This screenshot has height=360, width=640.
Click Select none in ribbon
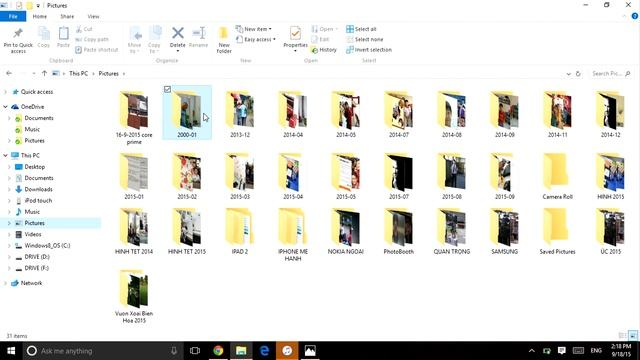[x=364, y=39]
